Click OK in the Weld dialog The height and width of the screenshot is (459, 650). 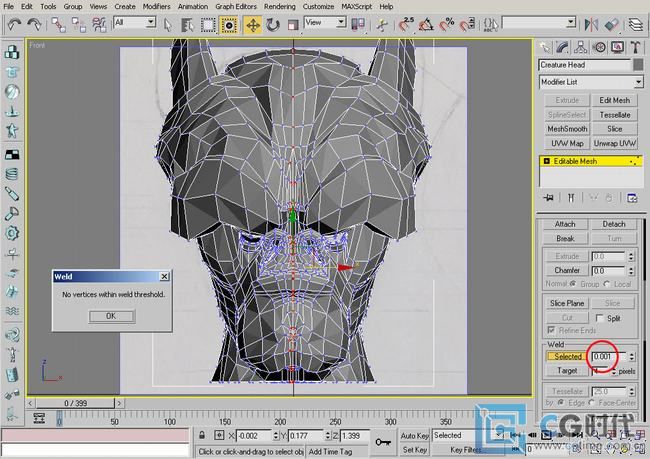[x=112, y=316]
